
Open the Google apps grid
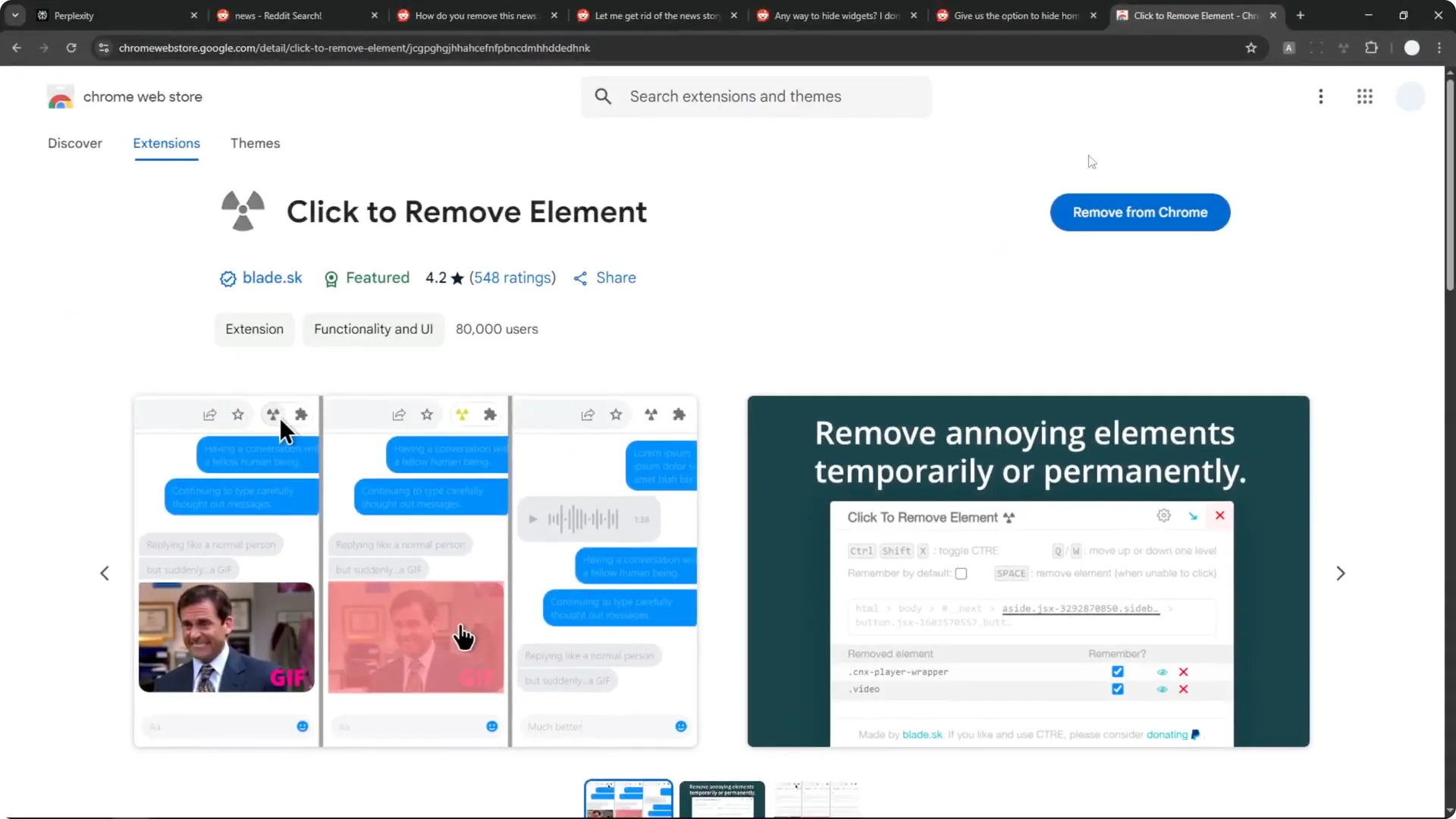pos(1365,96)
